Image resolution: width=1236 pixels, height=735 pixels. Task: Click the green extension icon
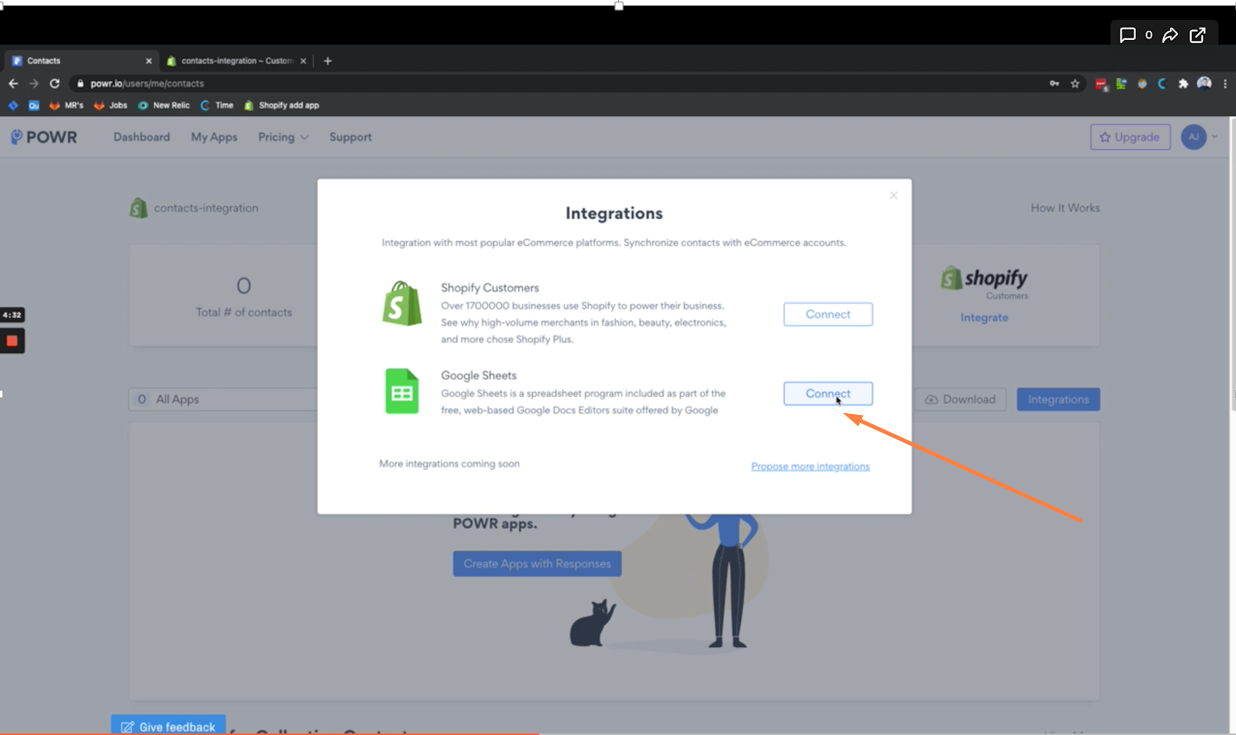1121,84
